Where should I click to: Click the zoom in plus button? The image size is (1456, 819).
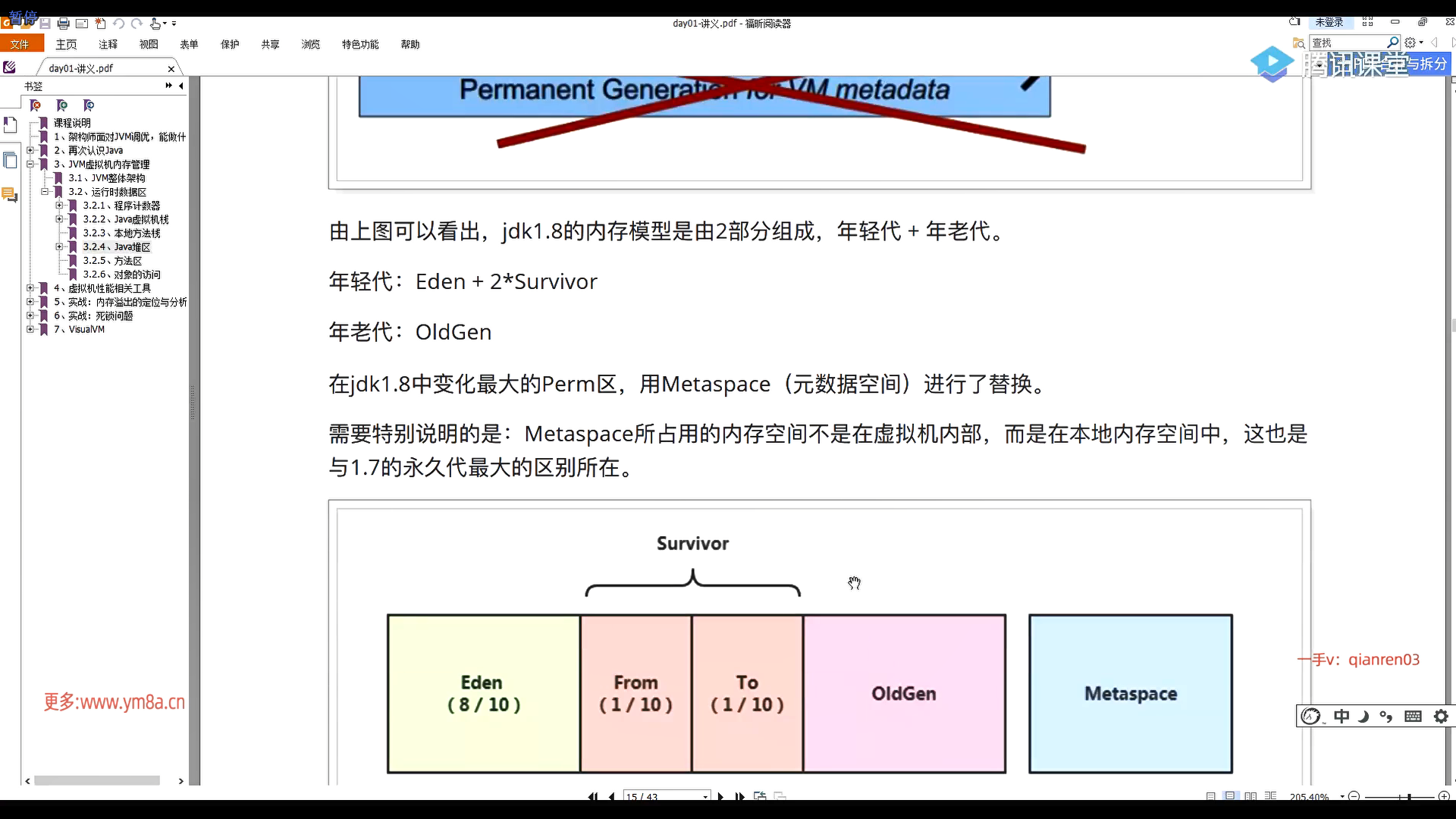click(1445, 796)
